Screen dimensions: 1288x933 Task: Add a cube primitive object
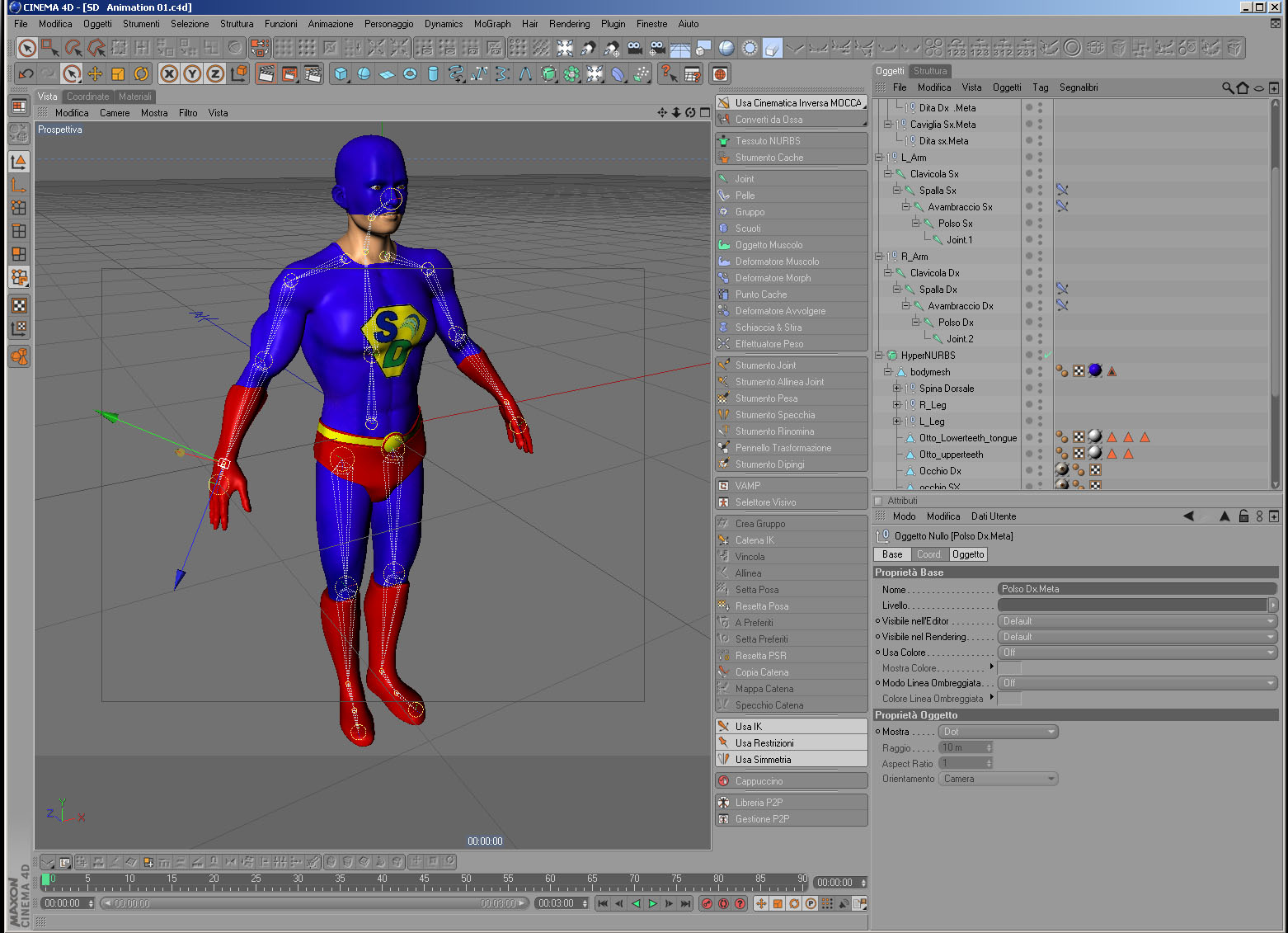tap(341, 74)
